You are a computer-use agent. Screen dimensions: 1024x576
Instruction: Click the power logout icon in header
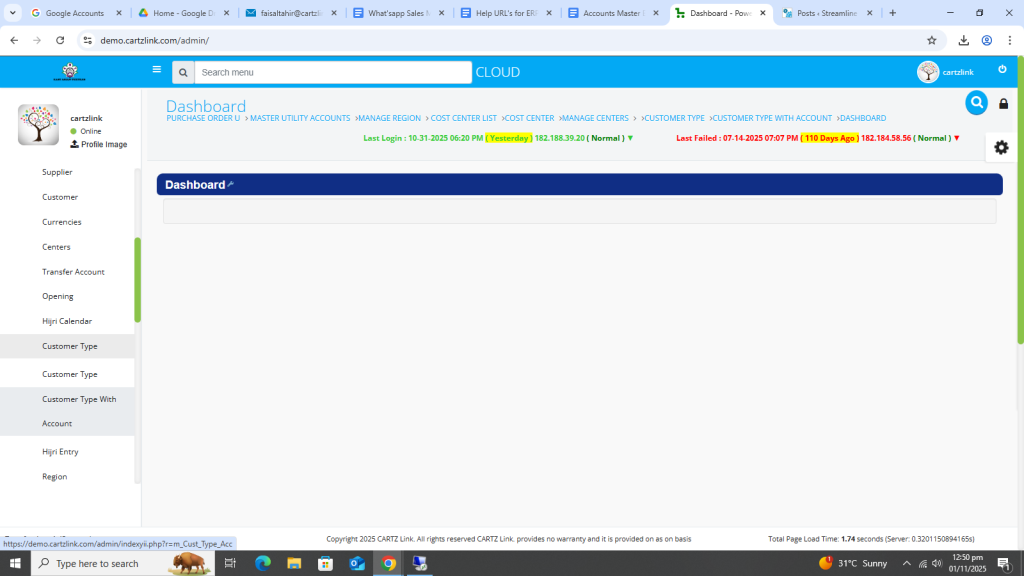tap(1002, 70)
